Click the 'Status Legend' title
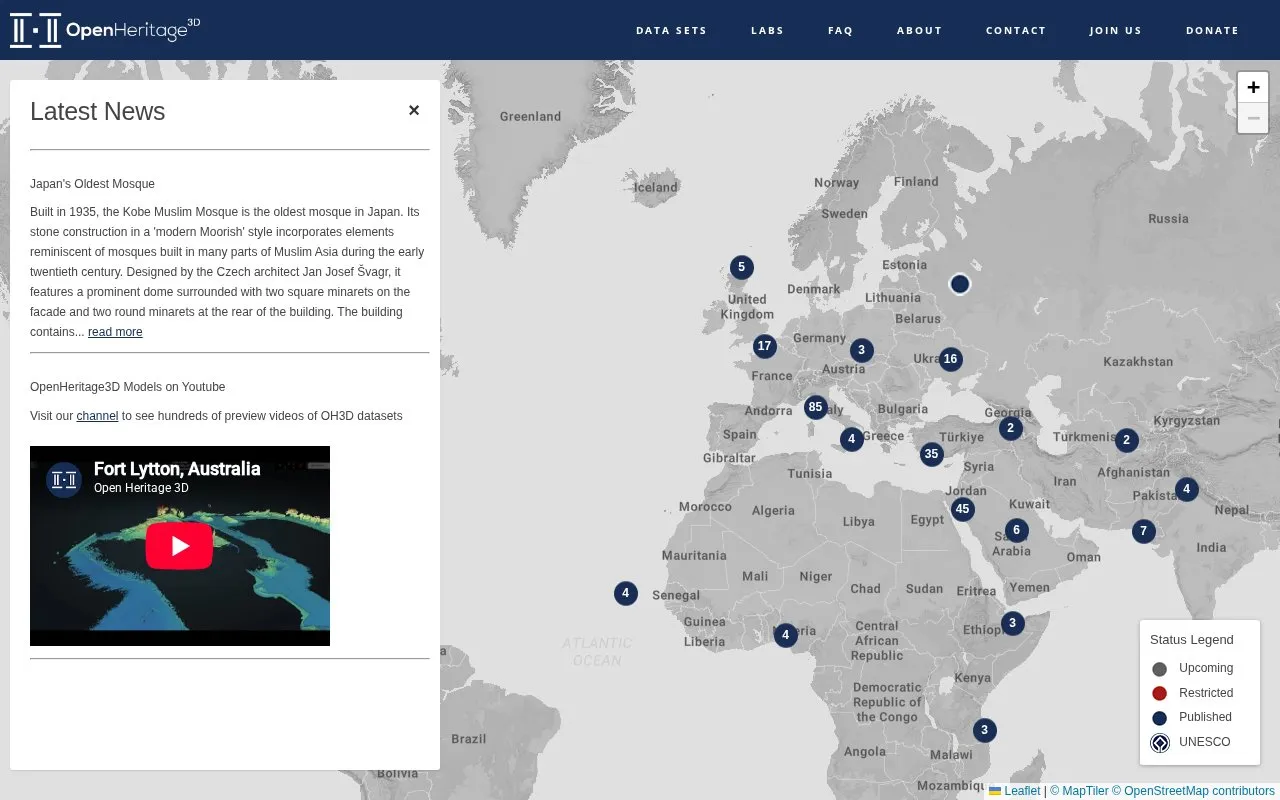Screen dimensions: 1280x800 1192,640
